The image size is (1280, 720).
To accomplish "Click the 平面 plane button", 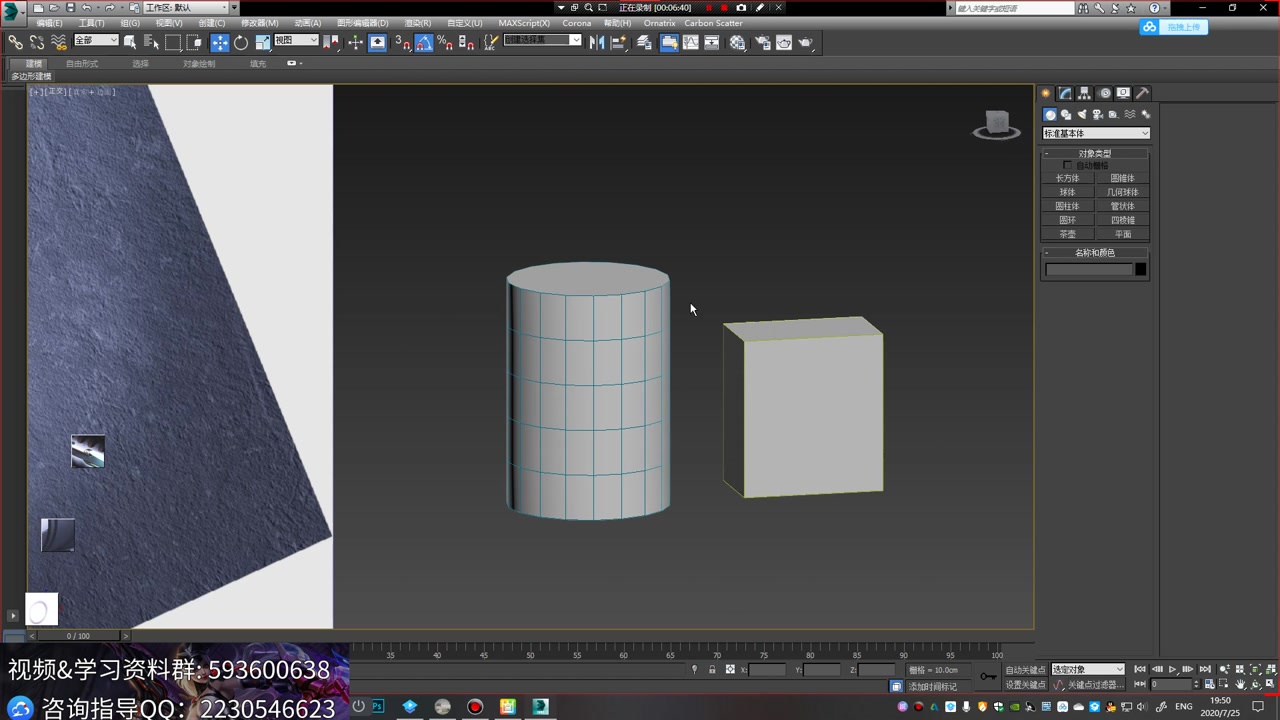I will click(1122, 234).
